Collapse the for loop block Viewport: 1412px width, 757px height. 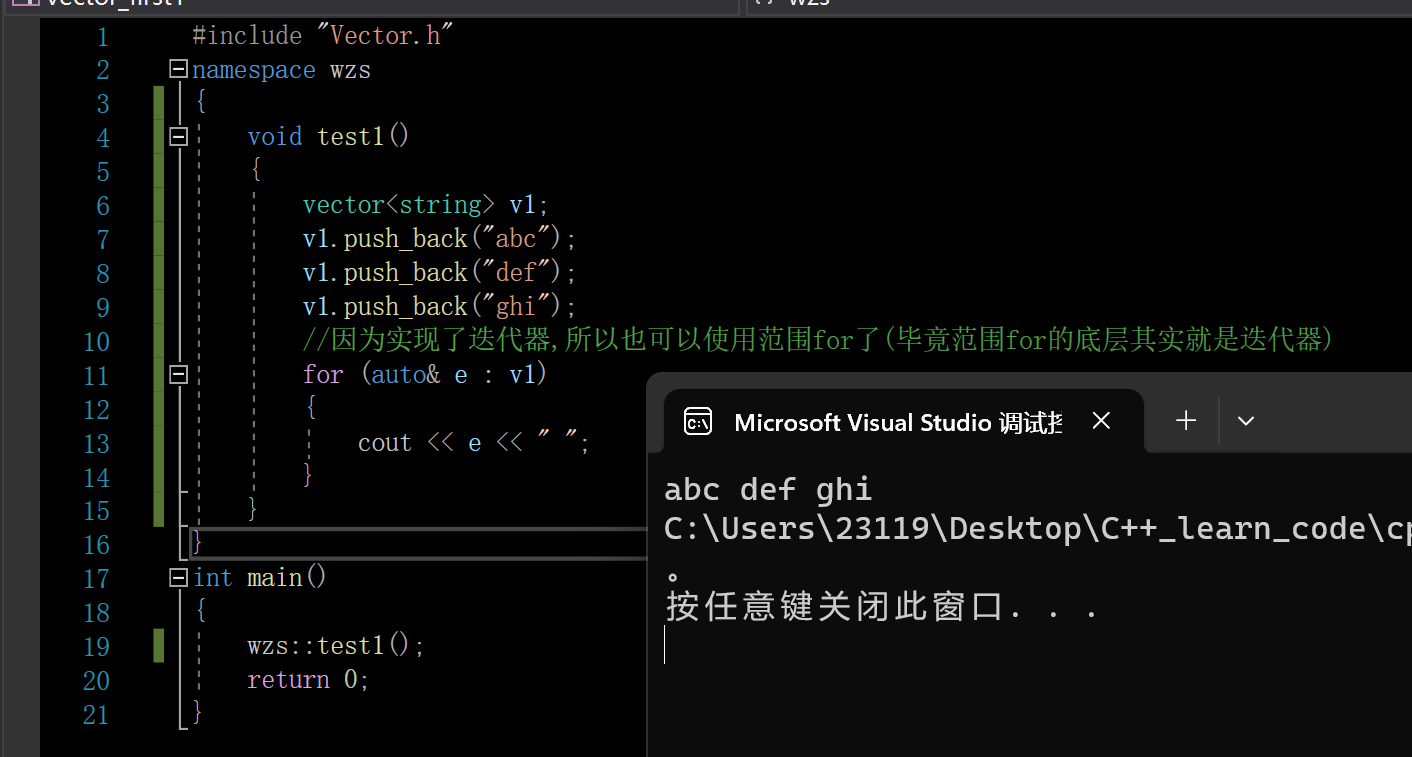179,374
